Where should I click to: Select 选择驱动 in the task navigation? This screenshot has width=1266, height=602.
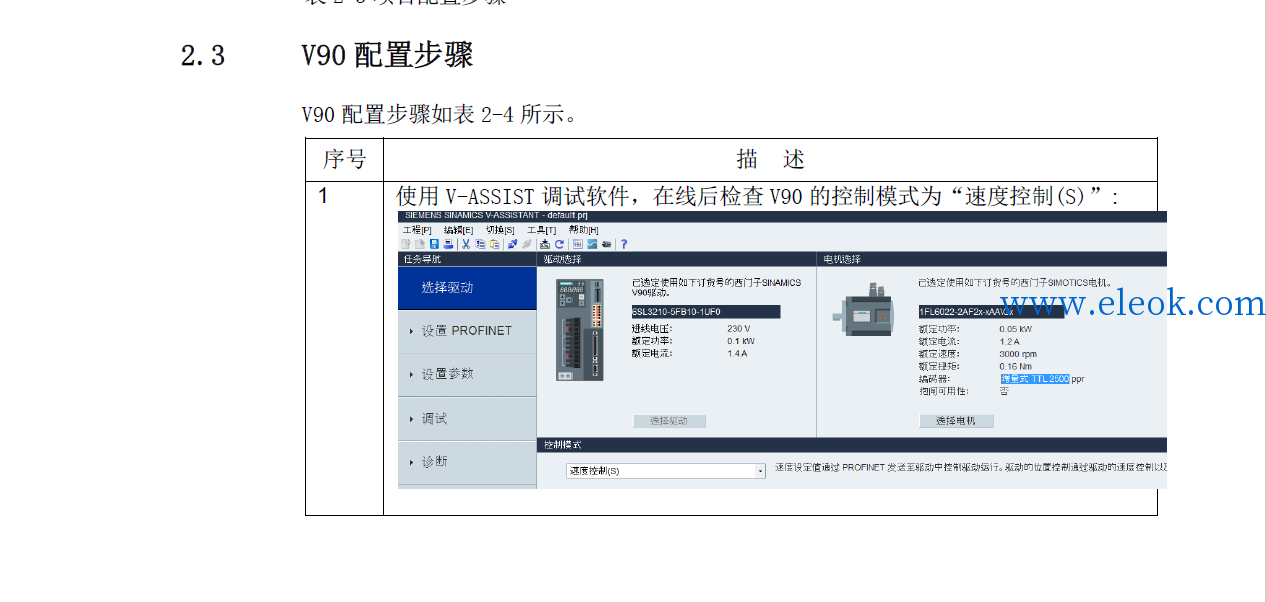point(467,288)
